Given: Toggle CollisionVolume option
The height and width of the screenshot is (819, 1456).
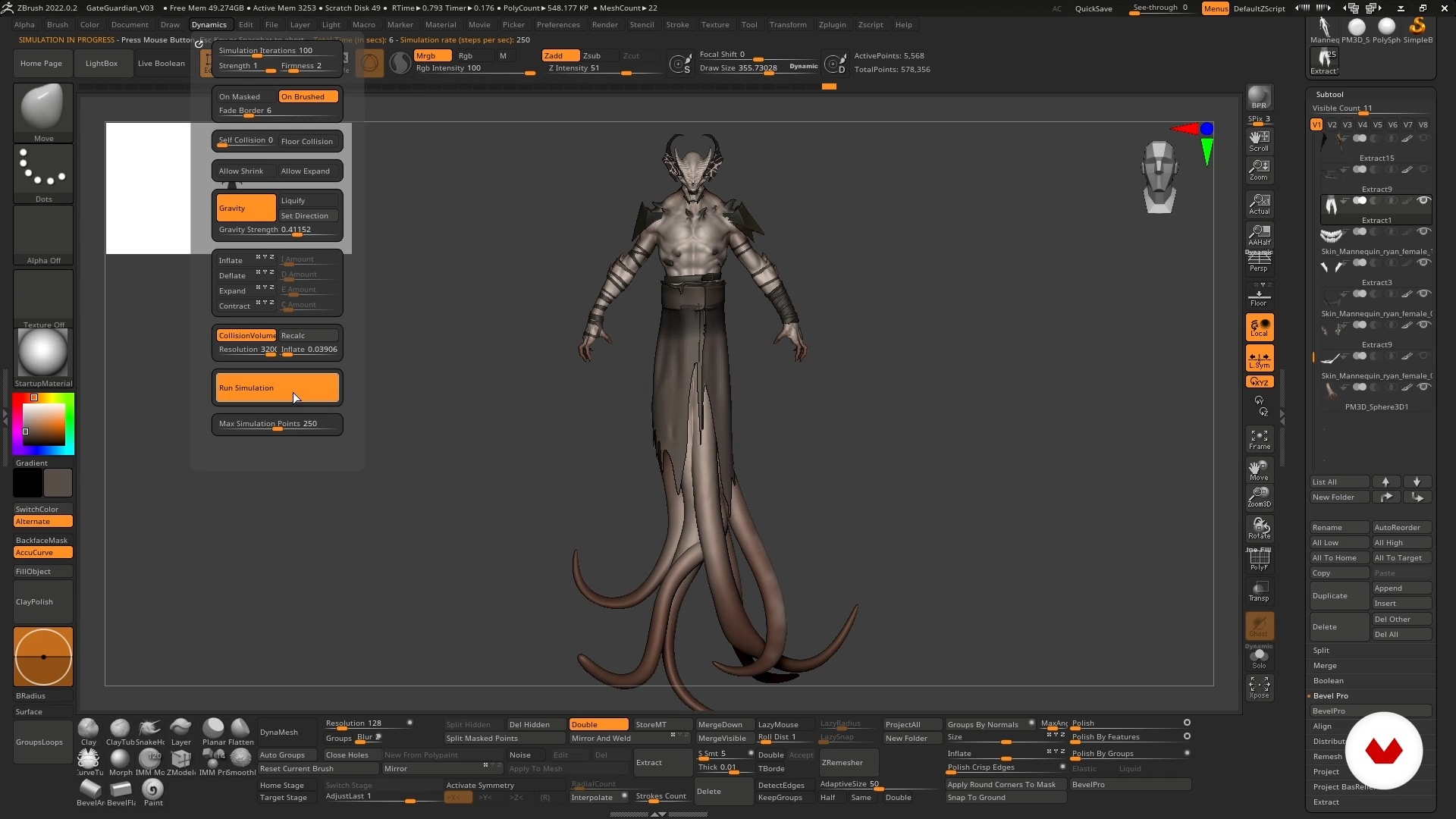Looking at the screenshot, I should (x=246, y=335).
